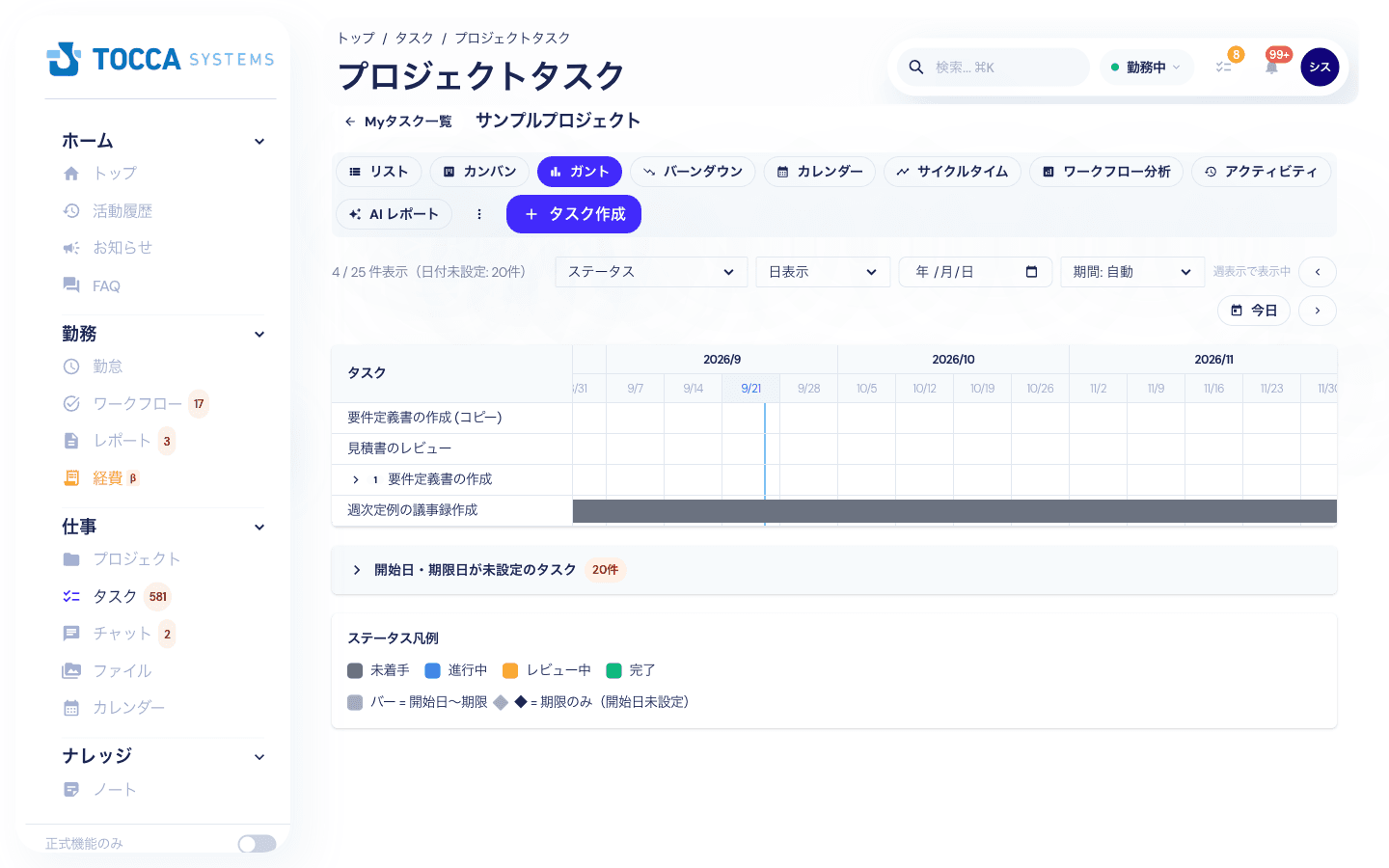This screenshot has width=1389, height=868.
Task: Open 経費 expenses in the sidebar
Action: [101, 477]
